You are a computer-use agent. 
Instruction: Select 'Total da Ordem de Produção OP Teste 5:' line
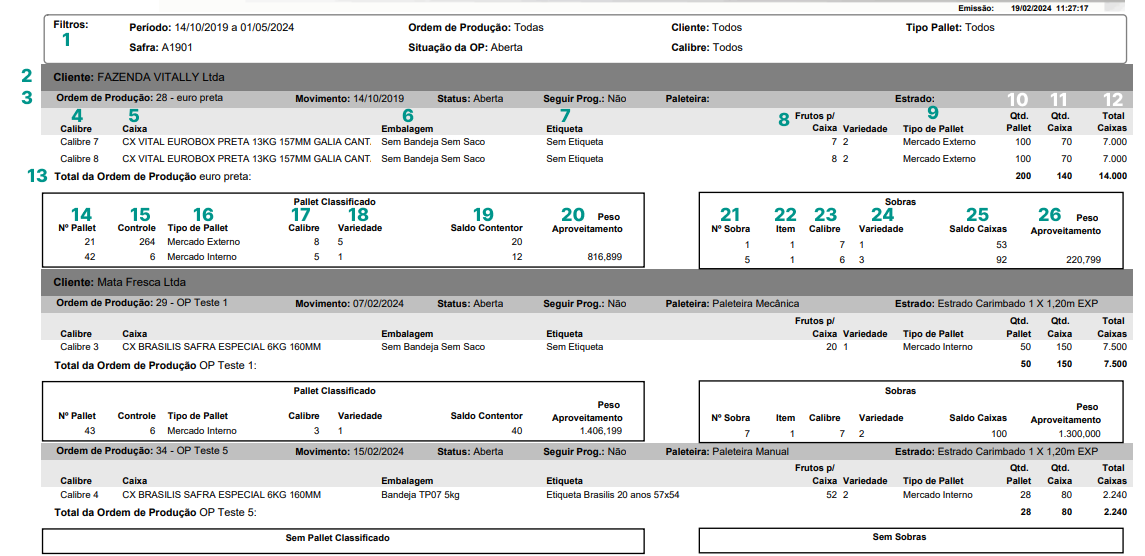click(156, 512)
